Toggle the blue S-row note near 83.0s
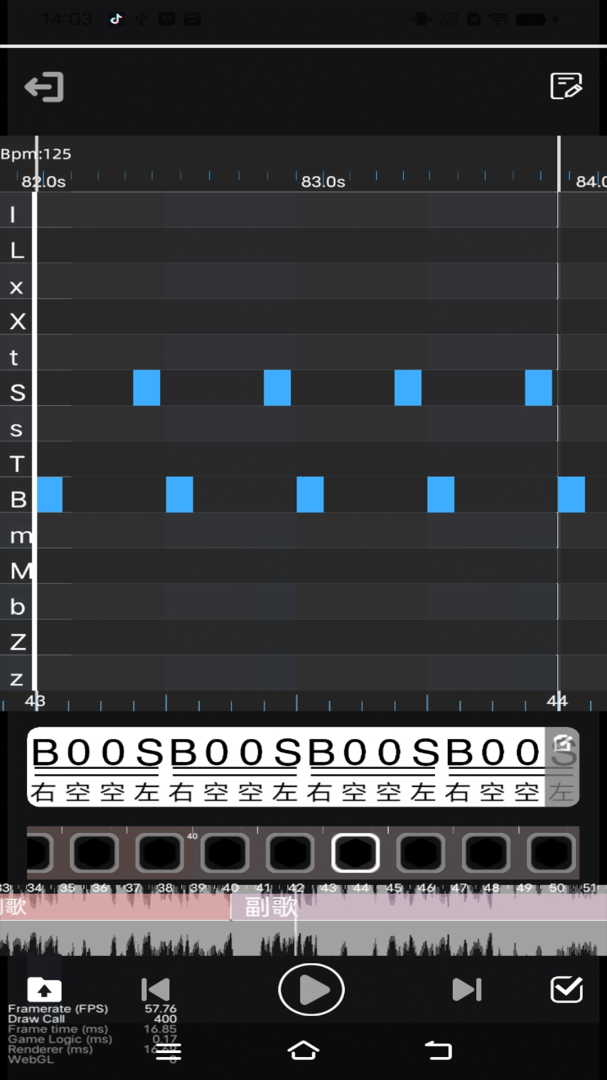 click(x=277, y=388)
